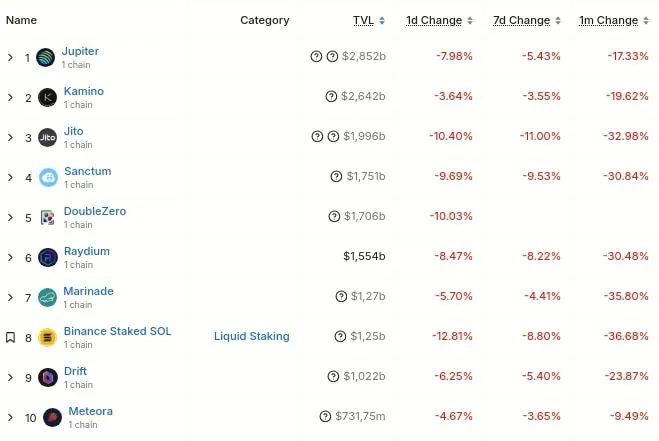
Task: Click the Sanctum protocol logo icon
Action: (x=48, y=177)
